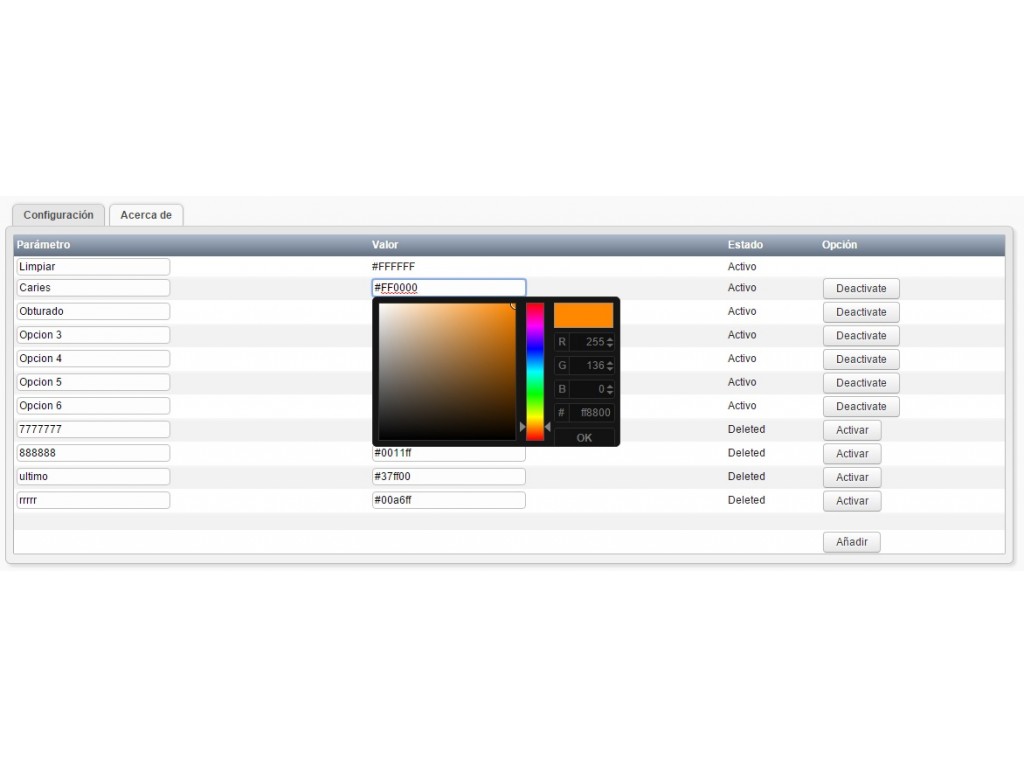This screenshot has width=1024, height=768.
Task: Click the Estado column header
Action: [745, 244]
